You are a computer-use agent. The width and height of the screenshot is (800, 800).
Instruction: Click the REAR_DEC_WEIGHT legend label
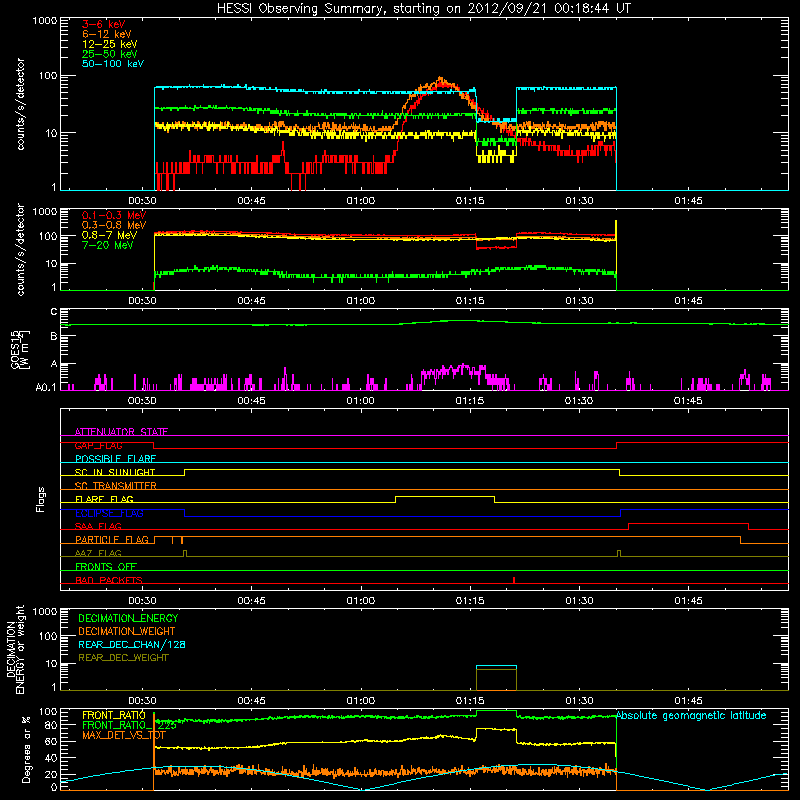pos(123,658)
